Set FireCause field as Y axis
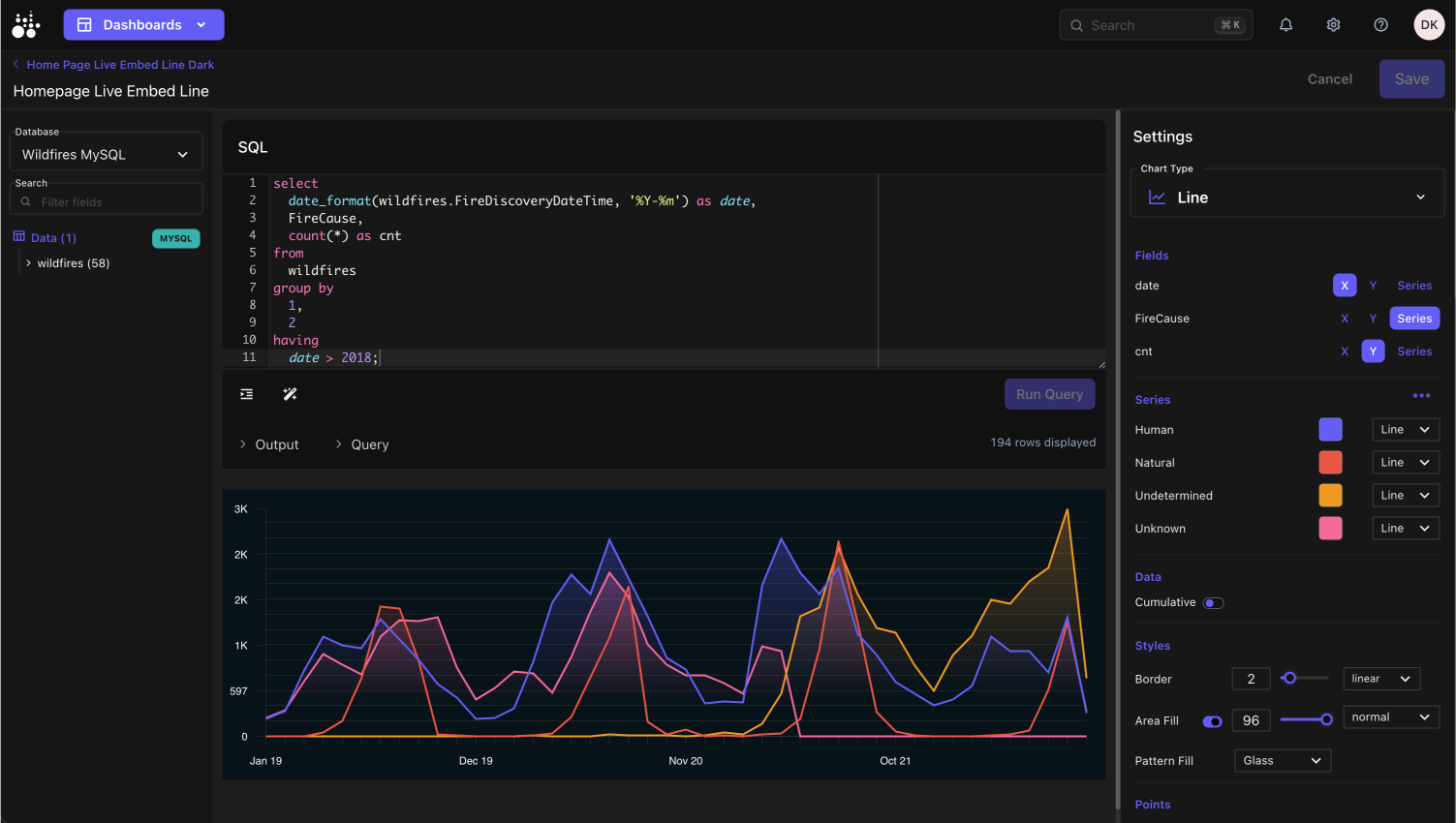This screenshot has height=823, width=1456. 1372,319
